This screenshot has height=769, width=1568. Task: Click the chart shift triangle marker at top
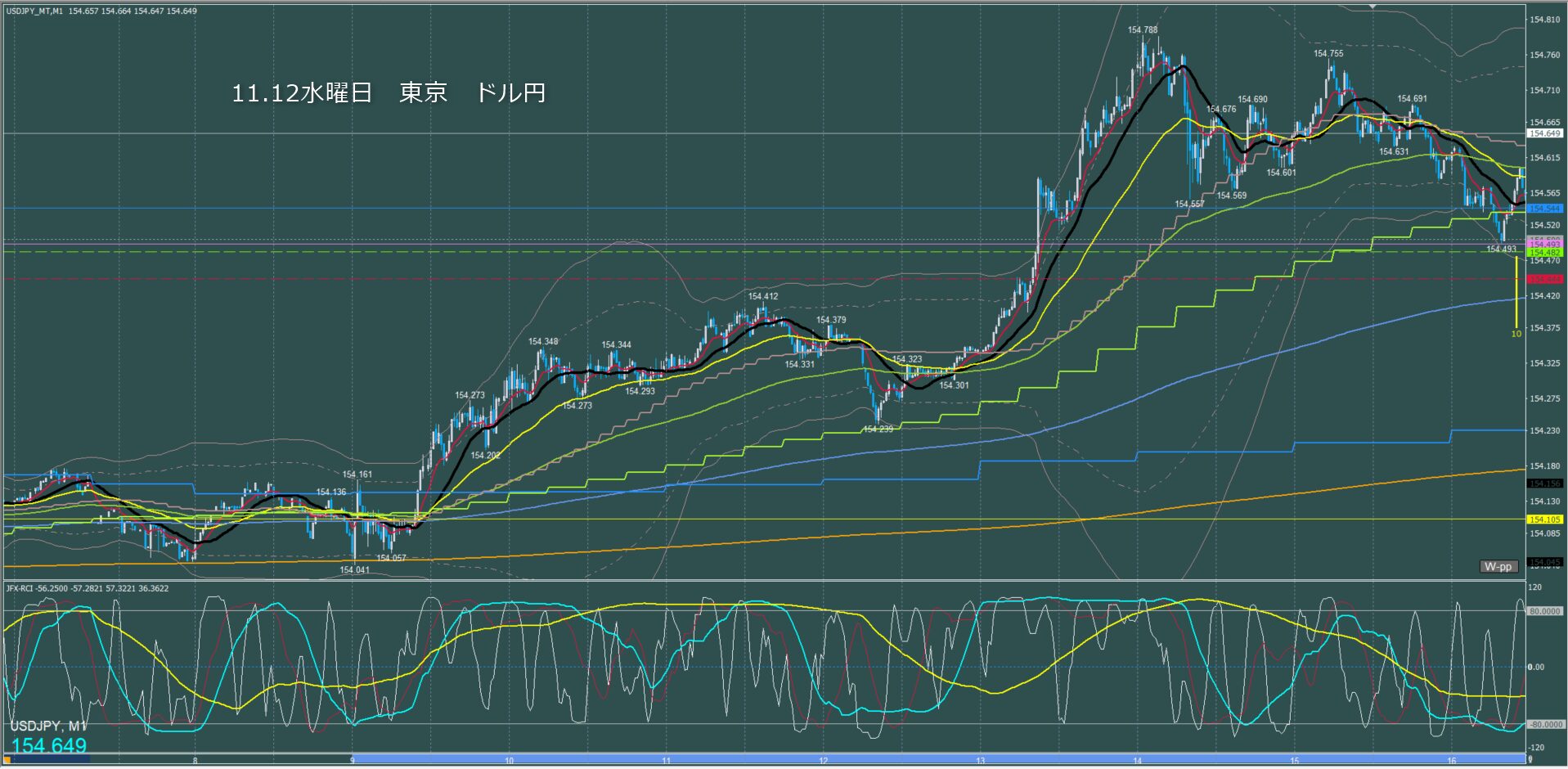coord(1373,7)
